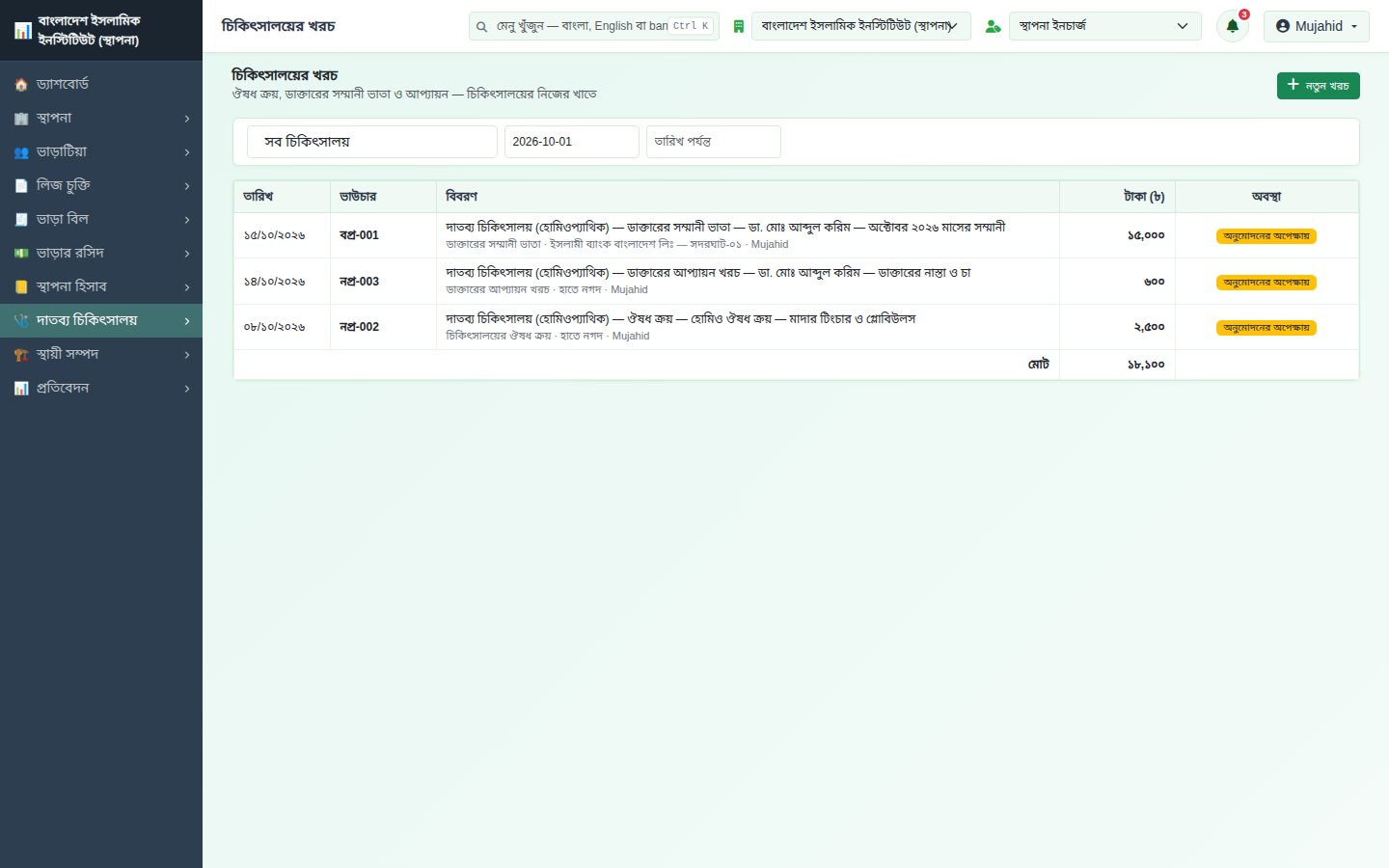Click the green building icon beside organization selector
The image size is (1389, 868).
pyautogui.click(x=738, y=26)
